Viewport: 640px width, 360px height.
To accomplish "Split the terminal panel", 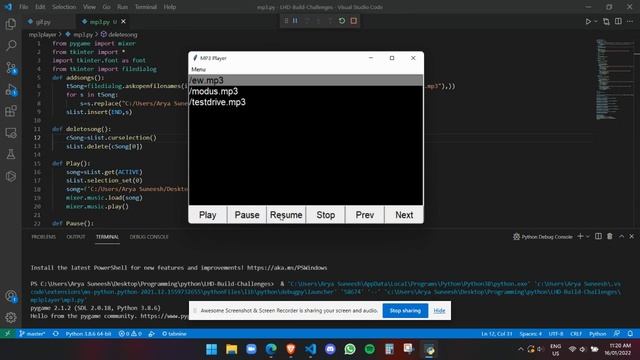I will (598, 236).
